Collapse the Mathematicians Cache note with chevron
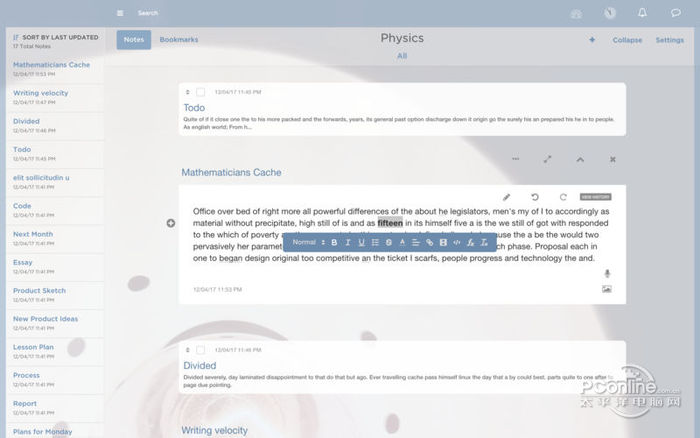 pyautogui.click(x=580, y=159)
